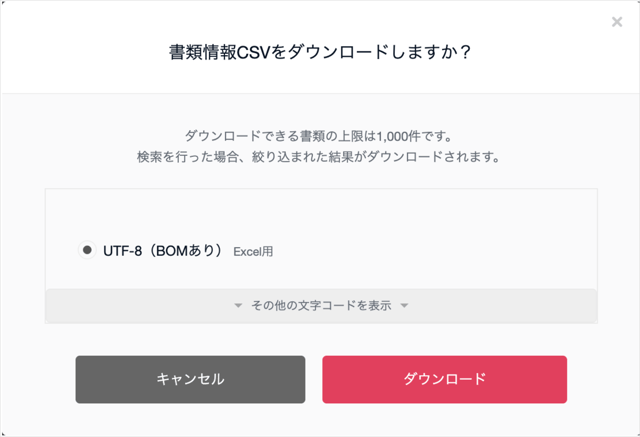Screen dimensions: 640x437
Task: Select the UTF-8 (BOMあり) radio button
Action: tap(88, 250)
